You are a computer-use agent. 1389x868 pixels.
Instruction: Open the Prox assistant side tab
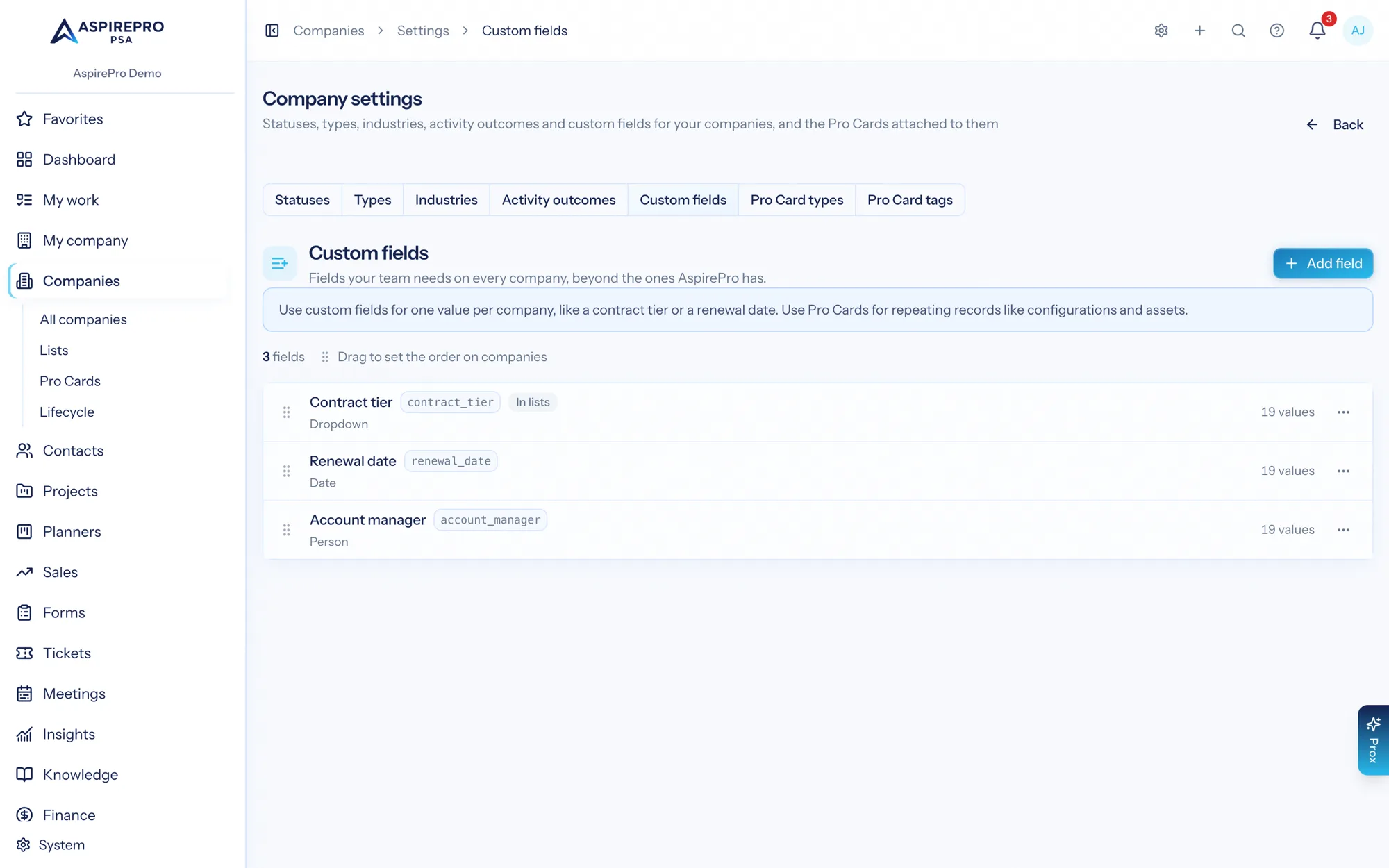pyautogui.click(x=1373, y=740)
